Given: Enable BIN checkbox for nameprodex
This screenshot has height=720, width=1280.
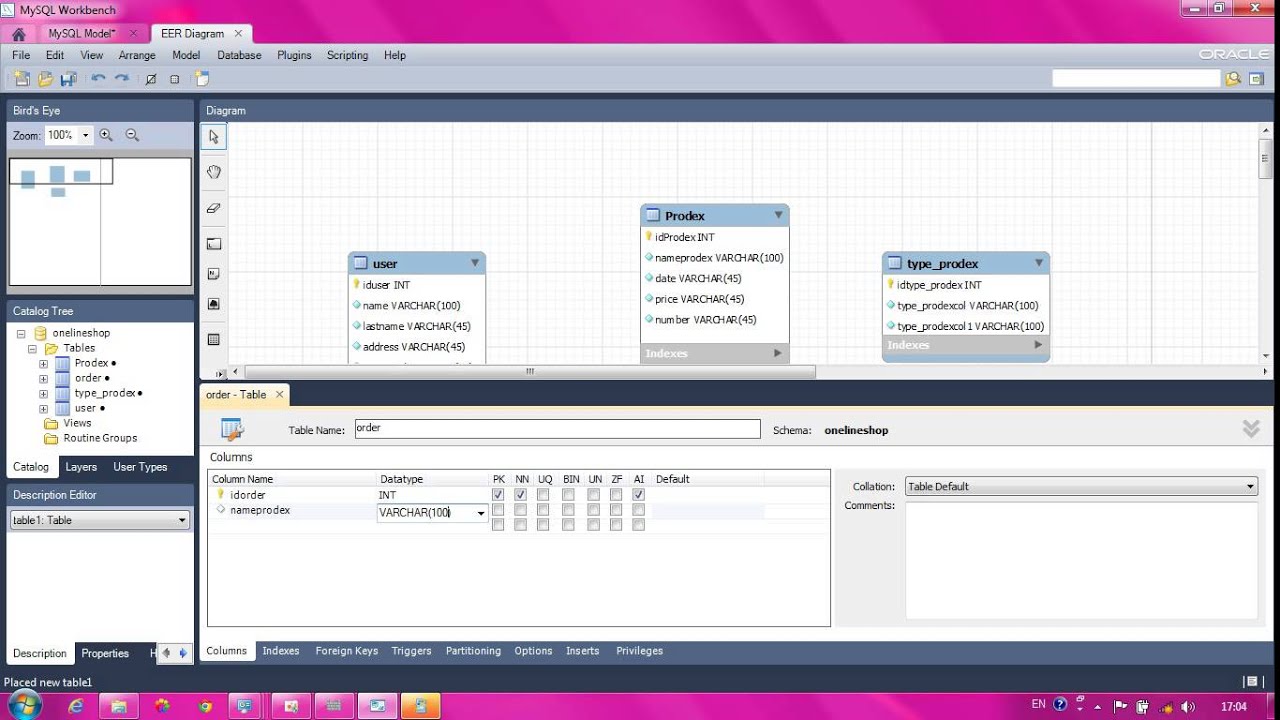Looking at the screenshot, I should pyautogui.click(x=568, y=510).
